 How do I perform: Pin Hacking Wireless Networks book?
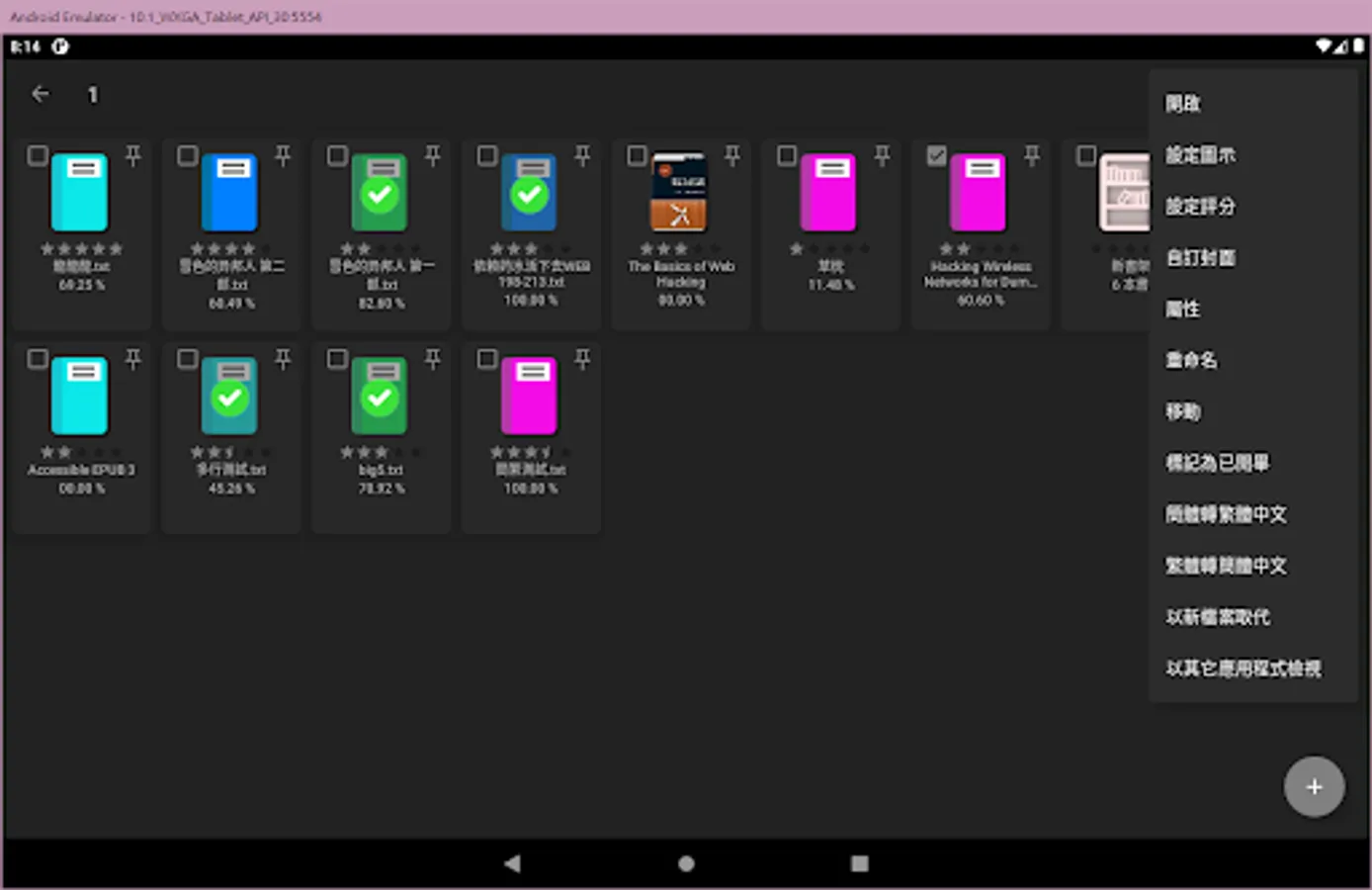tap(1032, 155)
